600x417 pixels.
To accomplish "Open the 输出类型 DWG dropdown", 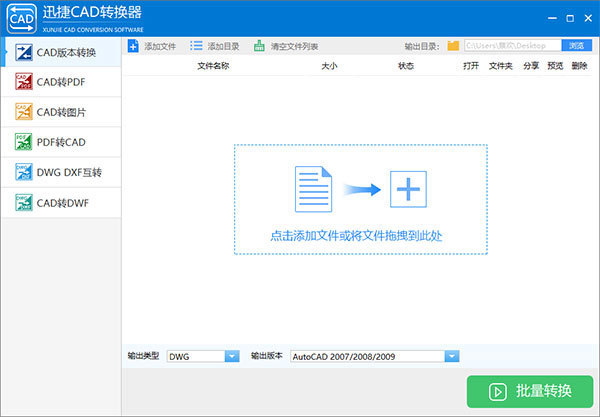I will point(203,356).
